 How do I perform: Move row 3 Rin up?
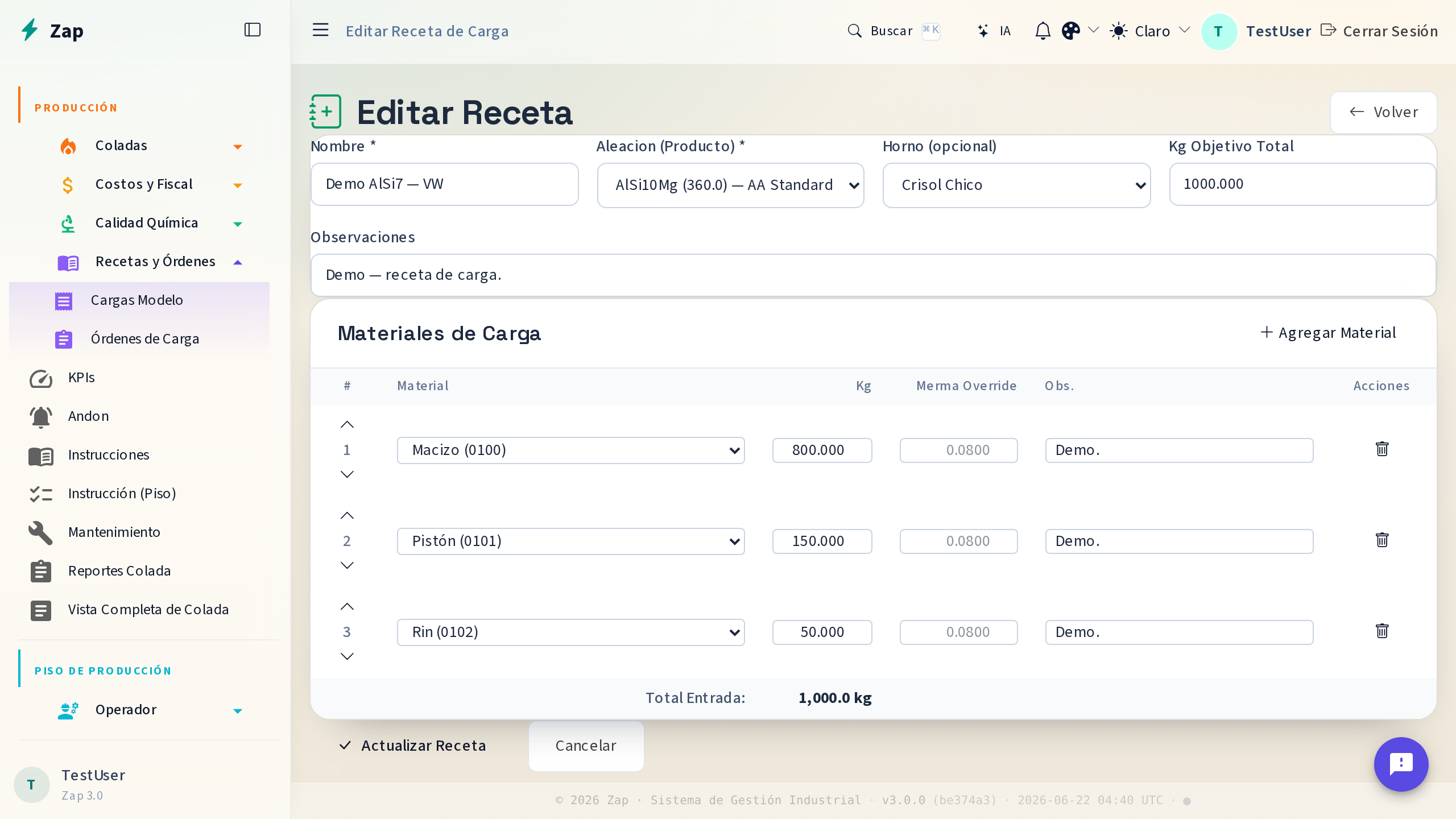[347, 607]
